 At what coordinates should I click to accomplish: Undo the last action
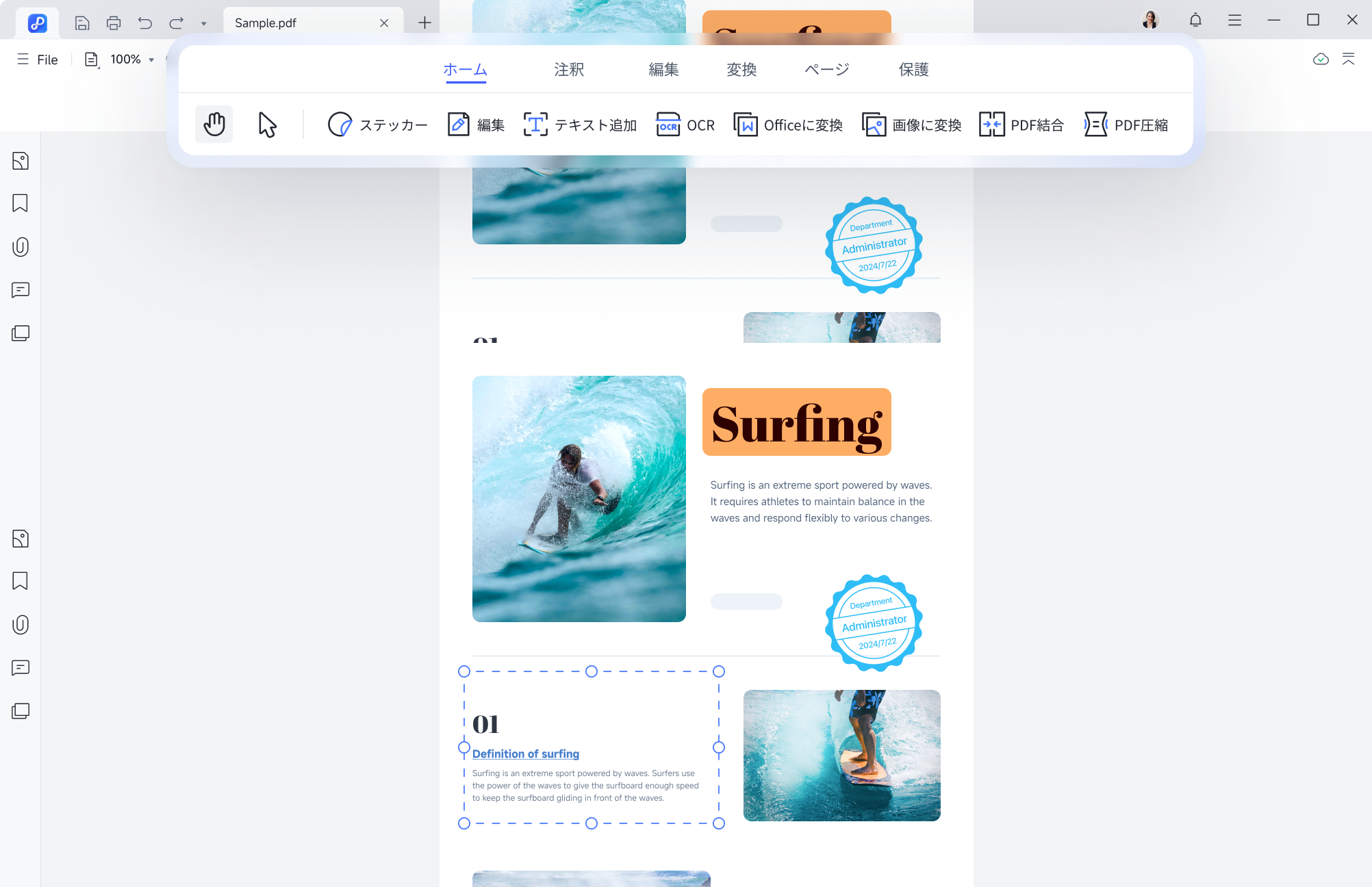coord(145,23)
